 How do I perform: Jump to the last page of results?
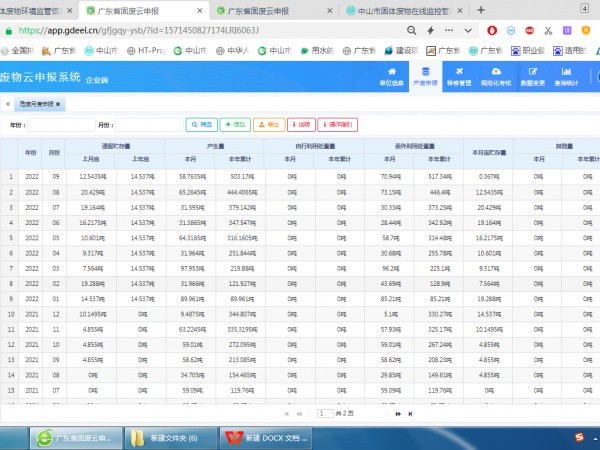pyautogui.click(x=410, y=414)
